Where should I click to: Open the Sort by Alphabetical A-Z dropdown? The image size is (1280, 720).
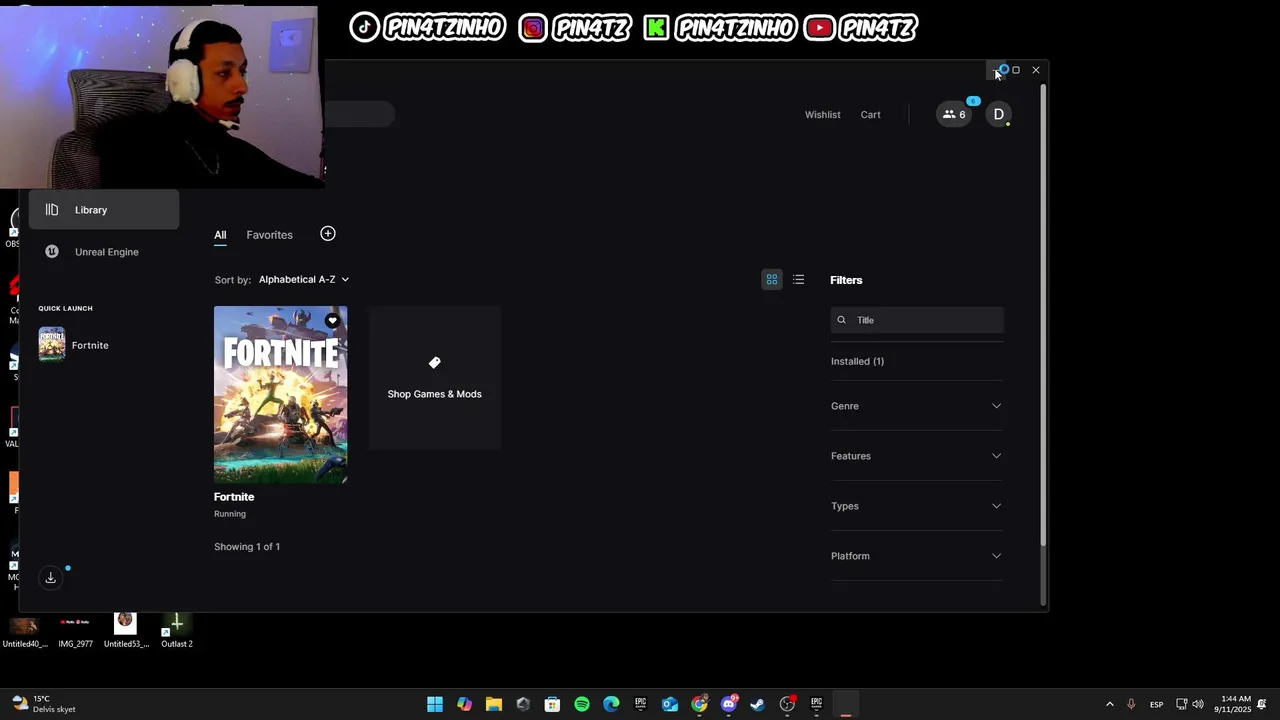[304, 280]
